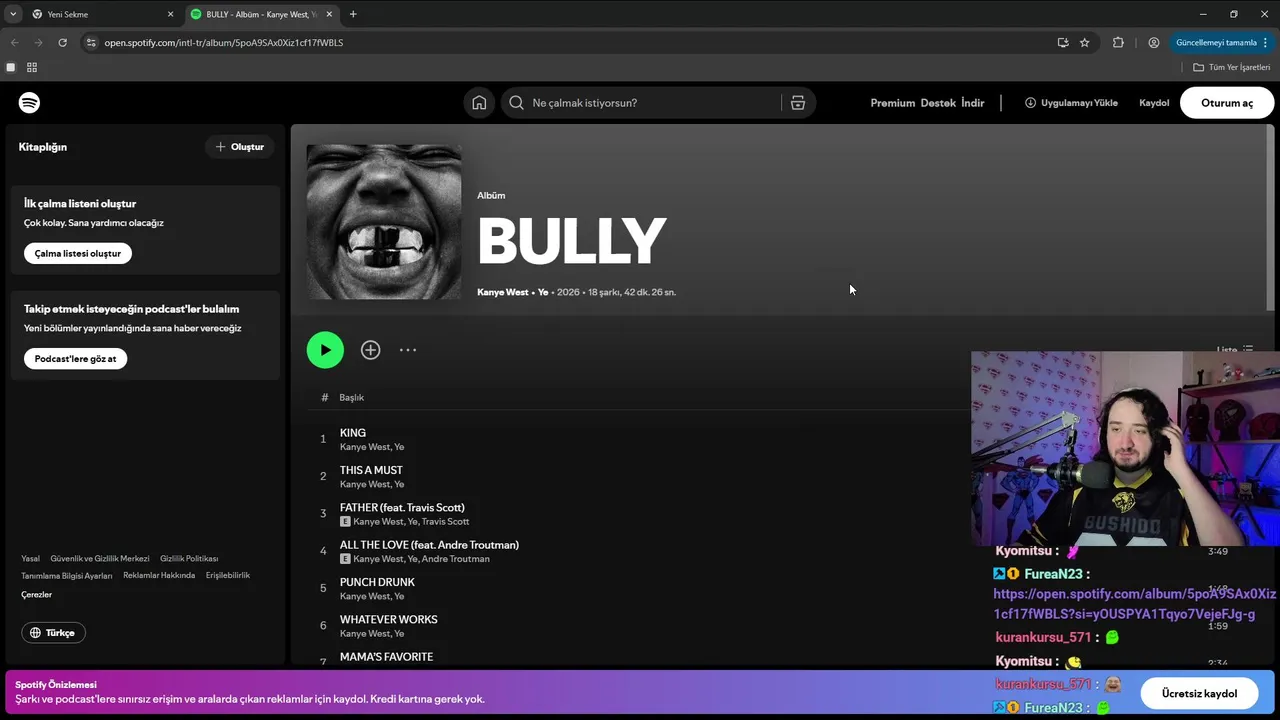Open Güvenlik ve Gizlilik Merkezi link
Image resolution: width=1280 pixels, height=720 pixels.
[x=100, y=559]
